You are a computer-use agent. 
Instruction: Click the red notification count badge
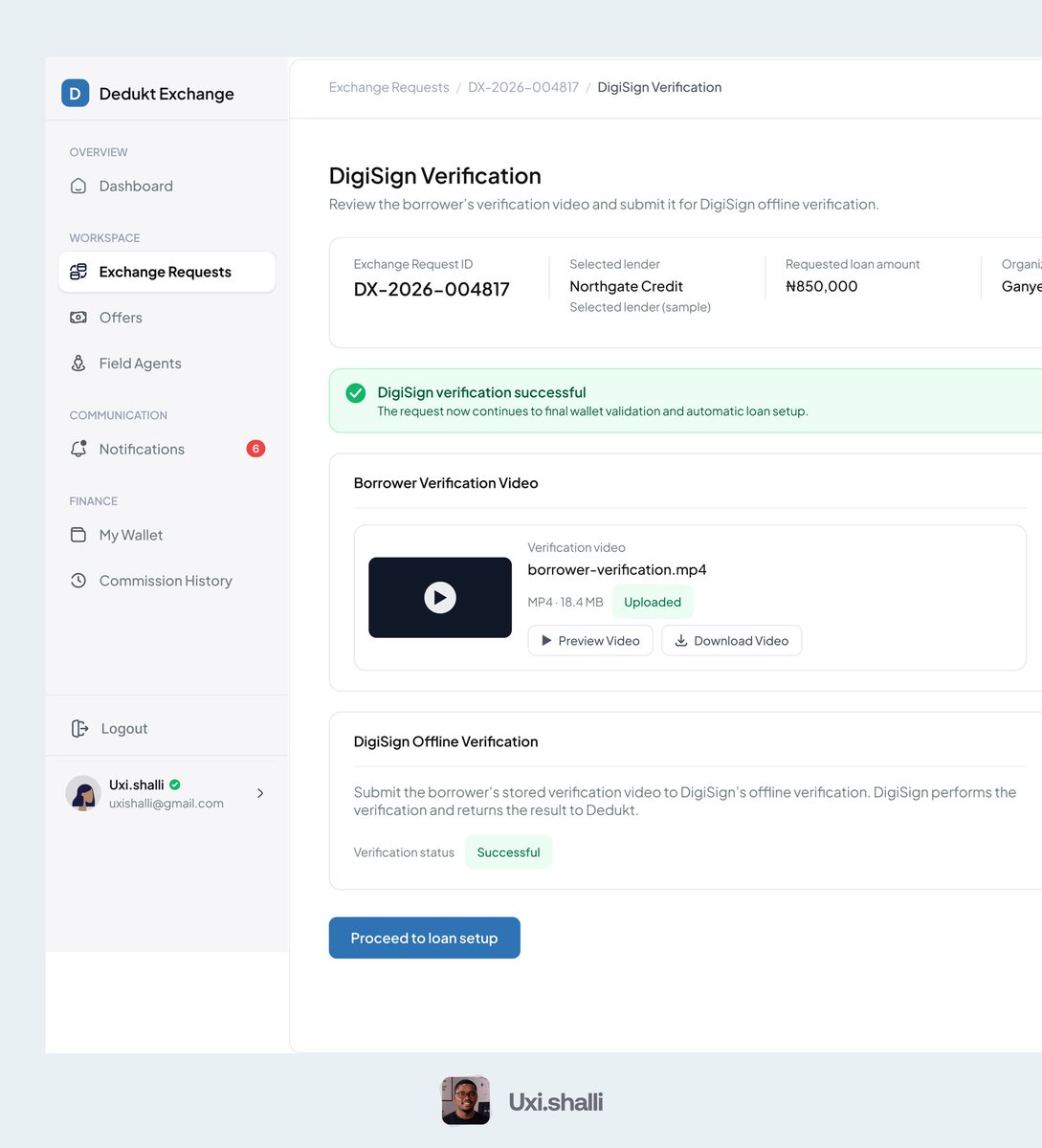(x=255, y=449)
